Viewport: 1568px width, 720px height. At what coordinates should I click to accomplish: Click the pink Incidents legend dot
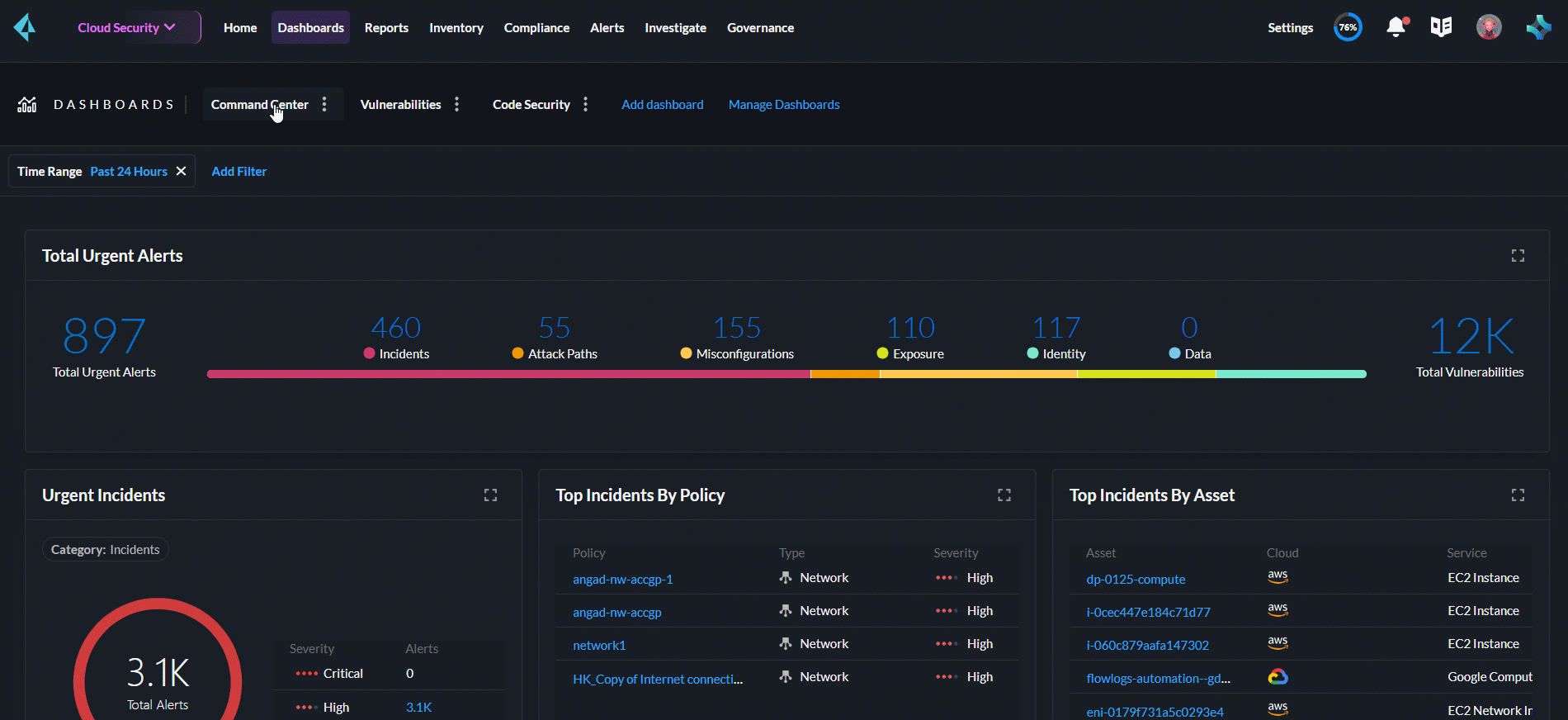point(369,353)
